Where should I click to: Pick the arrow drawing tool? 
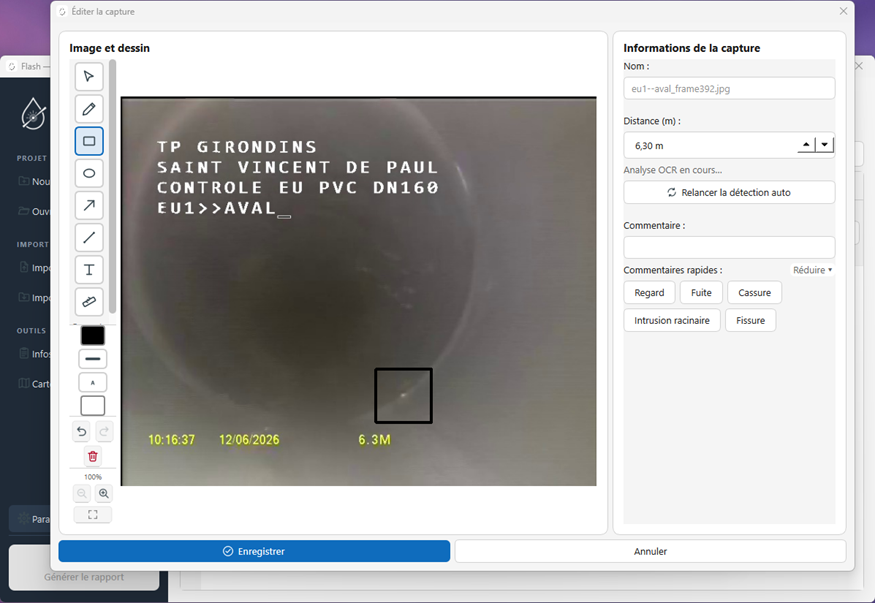[x=89, y=205]
